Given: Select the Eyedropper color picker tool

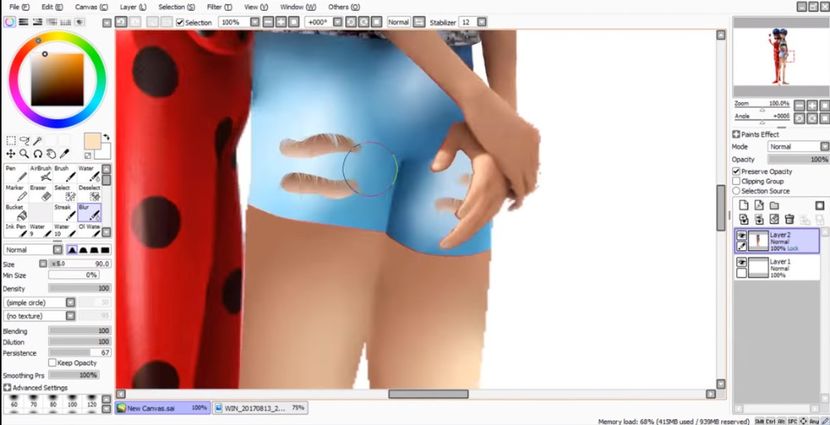Looking at the screenshot, I should 65,153.
